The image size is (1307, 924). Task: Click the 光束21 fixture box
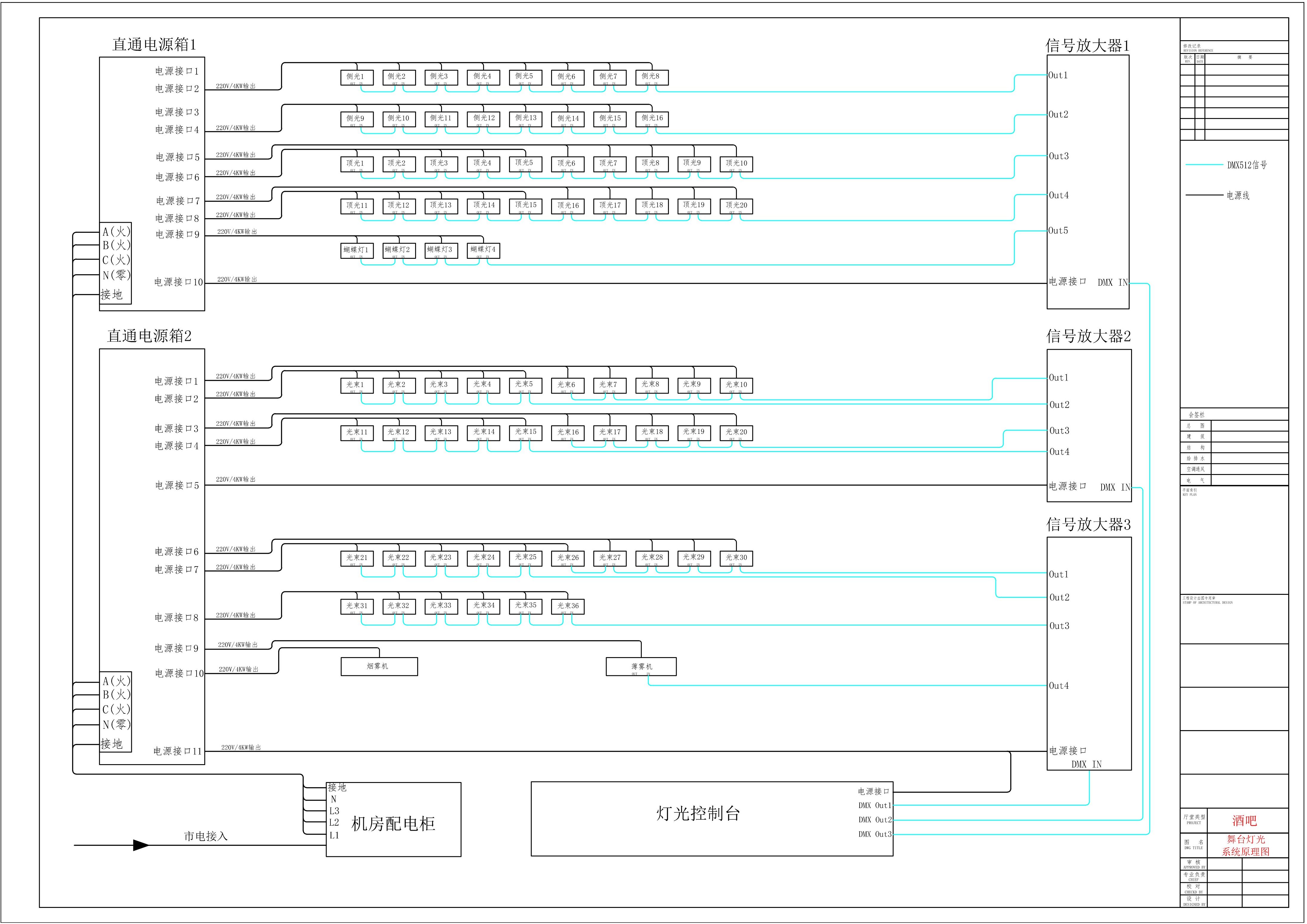357,558
